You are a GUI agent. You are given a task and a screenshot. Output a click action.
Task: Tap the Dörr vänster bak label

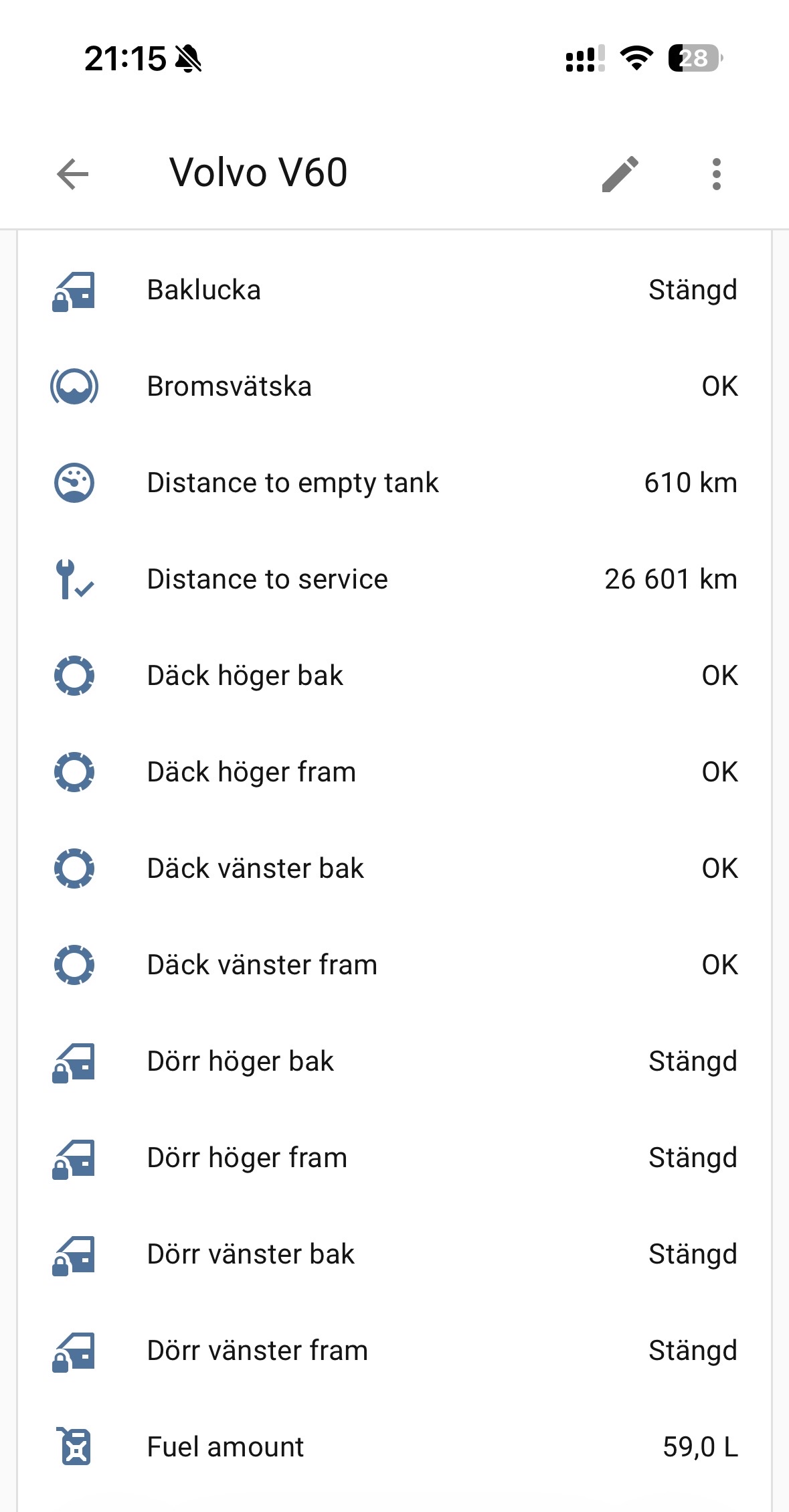point(250,1254)
